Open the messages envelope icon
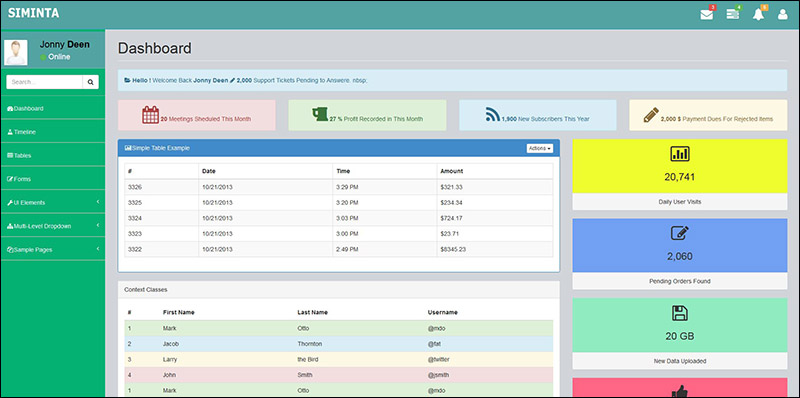Viewport: 800px width, 398px height. (707, 14)
